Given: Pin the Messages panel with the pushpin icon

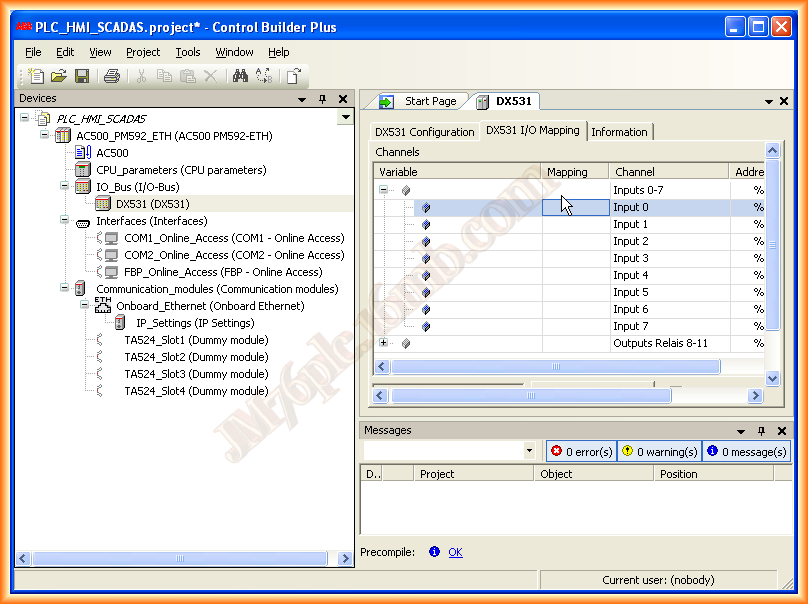Looking at the screenshot, I should [761, 431].
